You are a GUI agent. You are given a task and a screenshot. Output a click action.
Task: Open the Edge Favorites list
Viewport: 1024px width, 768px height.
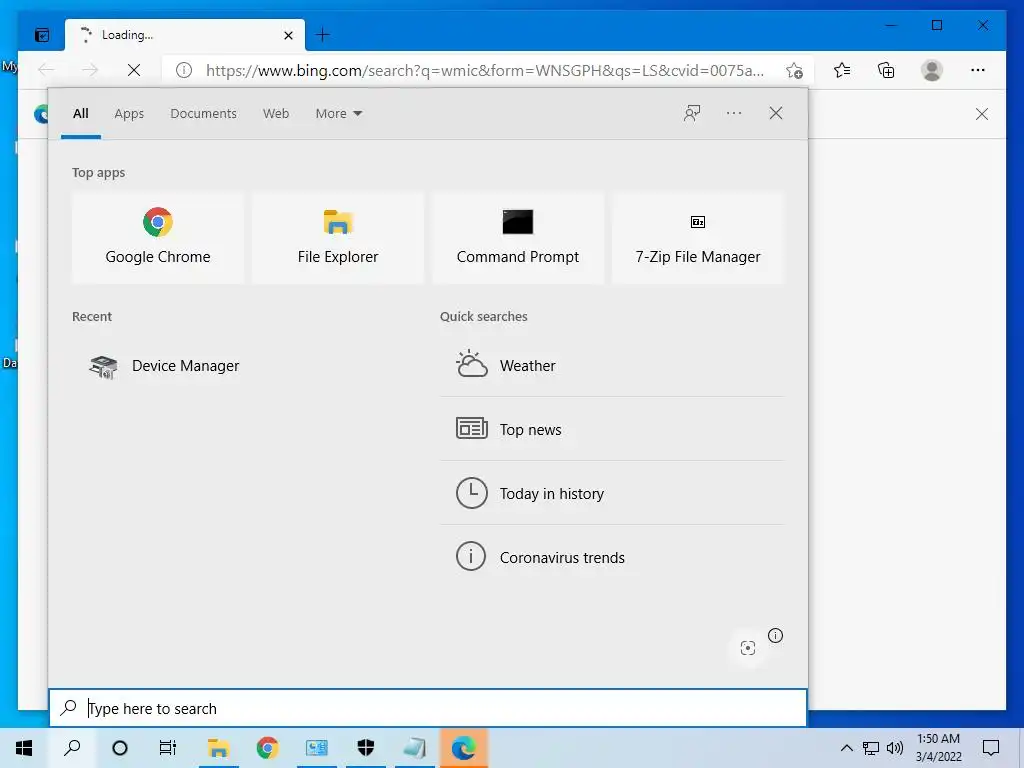pyautogui.click(x=842, y=70)
